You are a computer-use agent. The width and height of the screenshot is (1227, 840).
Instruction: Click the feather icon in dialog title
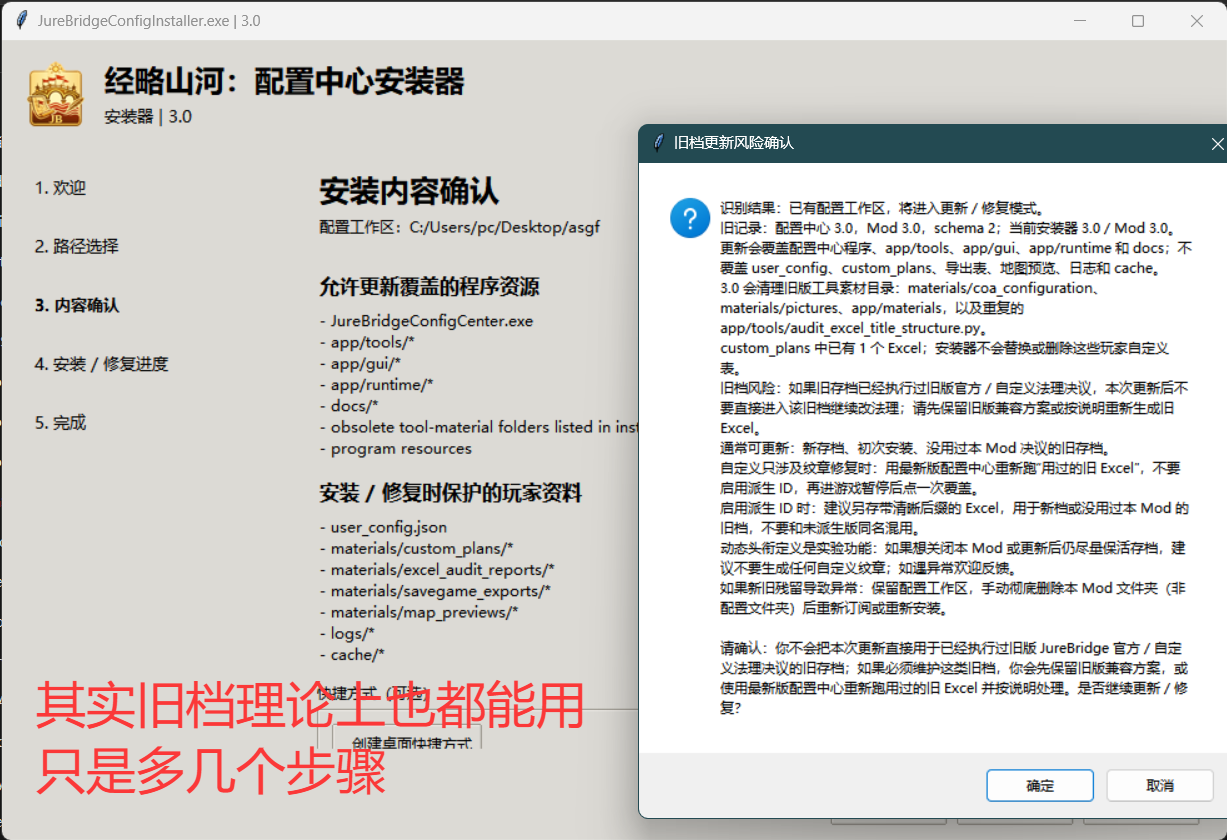tap(658, 143)
